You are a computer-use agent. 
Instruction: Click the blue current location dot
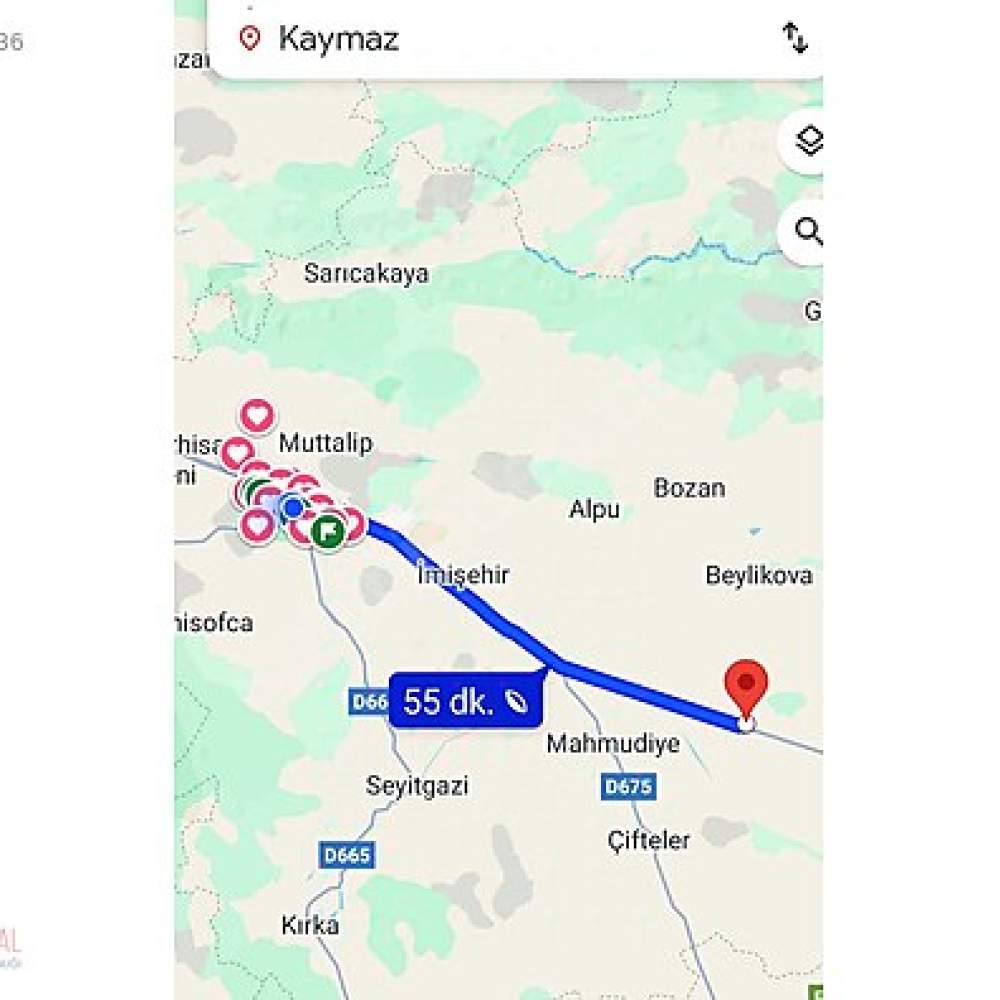(x=293, y=508)
